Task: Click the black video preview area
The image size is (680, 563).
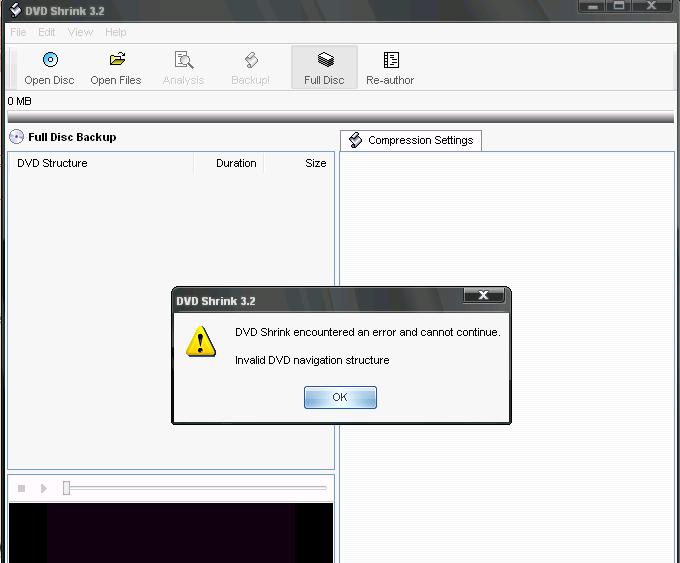Action: [x=171, y=533]
